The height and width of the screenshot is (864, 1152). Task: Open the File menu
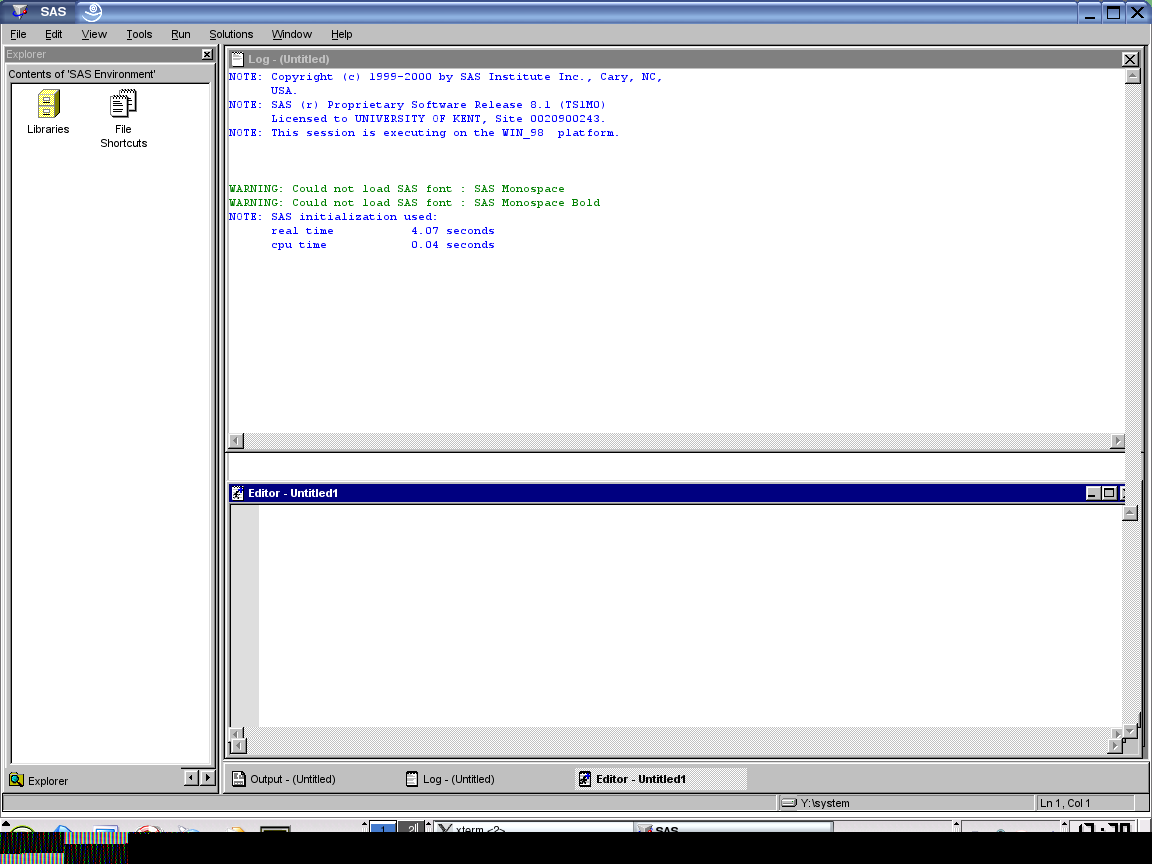tap(18, 33)
